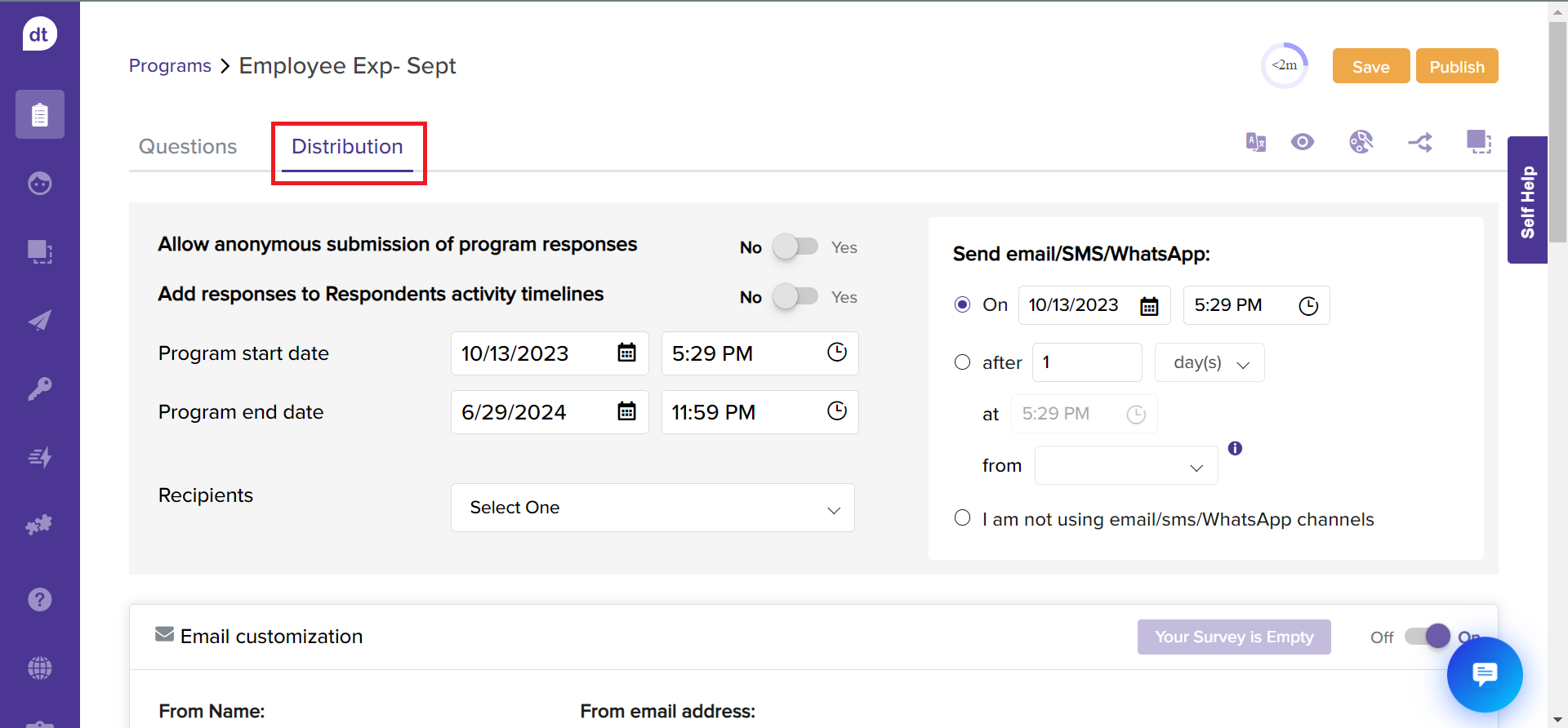Open the 'from' dropdown
Image resolution: width=1568 pixels, height=728 pixels.
pyautogui.click(x=1125, y=466)
